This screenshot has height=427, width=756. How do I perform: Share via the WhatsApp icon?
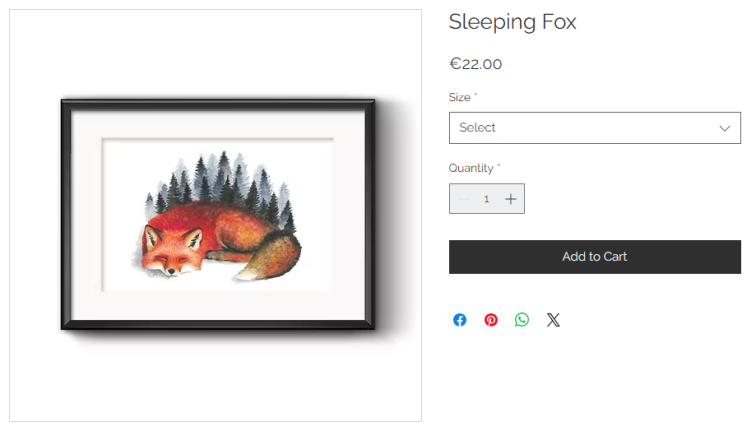click(x=522, y=320)
